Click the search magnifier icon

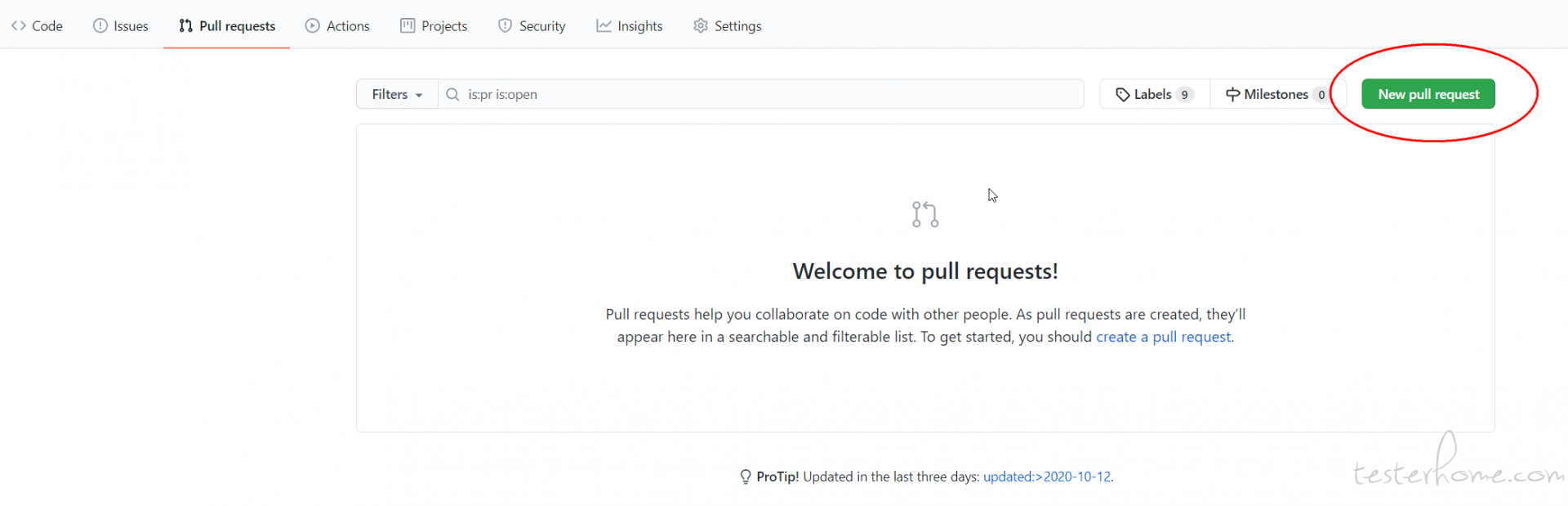tap(452, 94)
